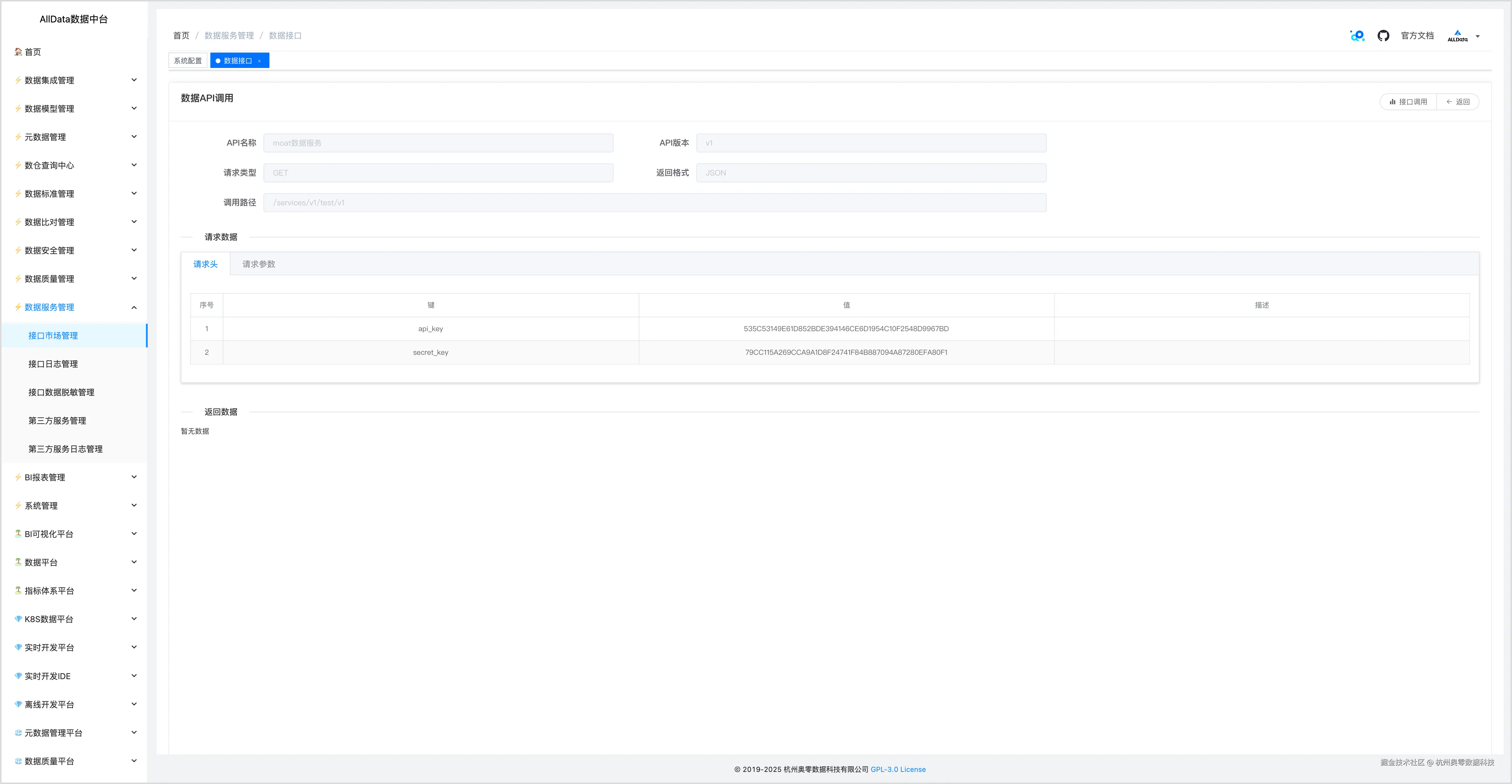Open the user avatar dropdown arrow
This screenshot has height=784, width=1512.
coord(1477,36)
